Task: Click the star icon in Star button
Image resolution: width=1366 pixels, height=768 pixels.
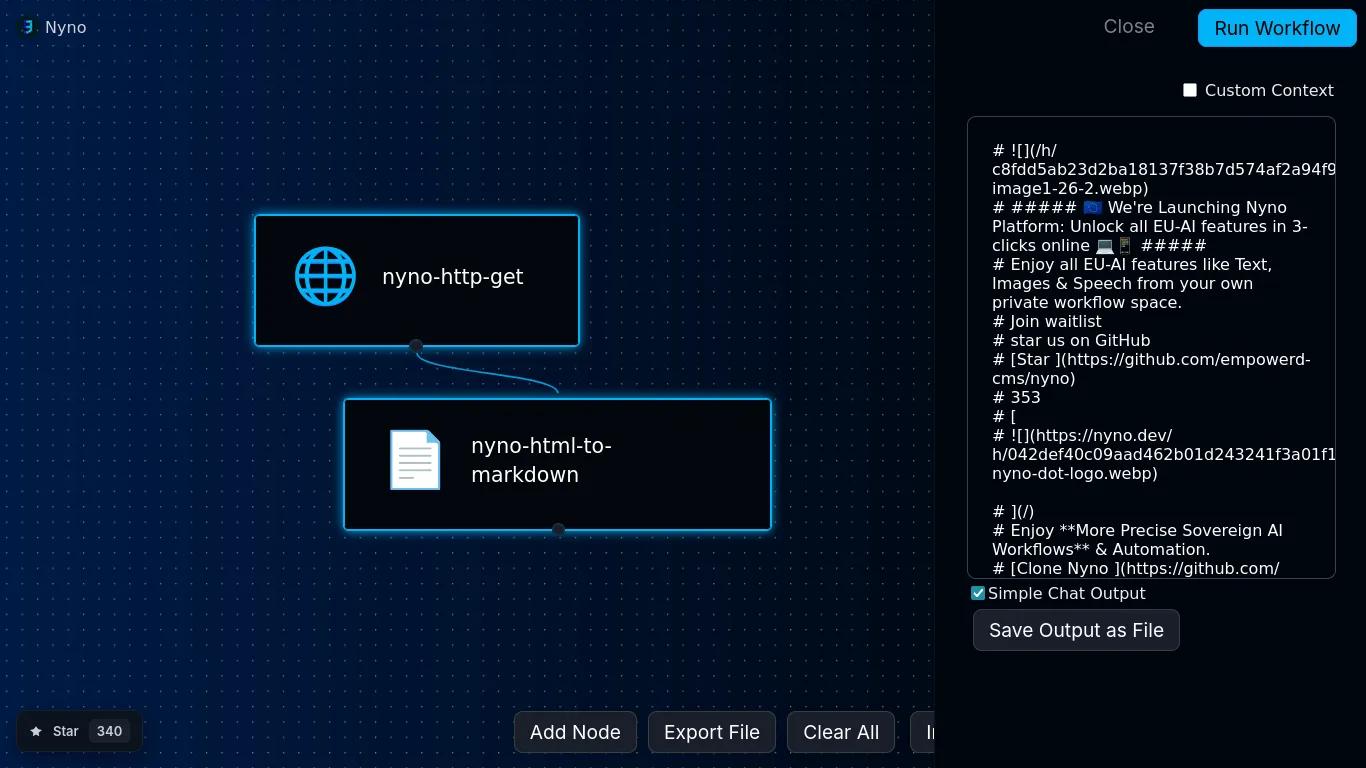Action: 36,731
